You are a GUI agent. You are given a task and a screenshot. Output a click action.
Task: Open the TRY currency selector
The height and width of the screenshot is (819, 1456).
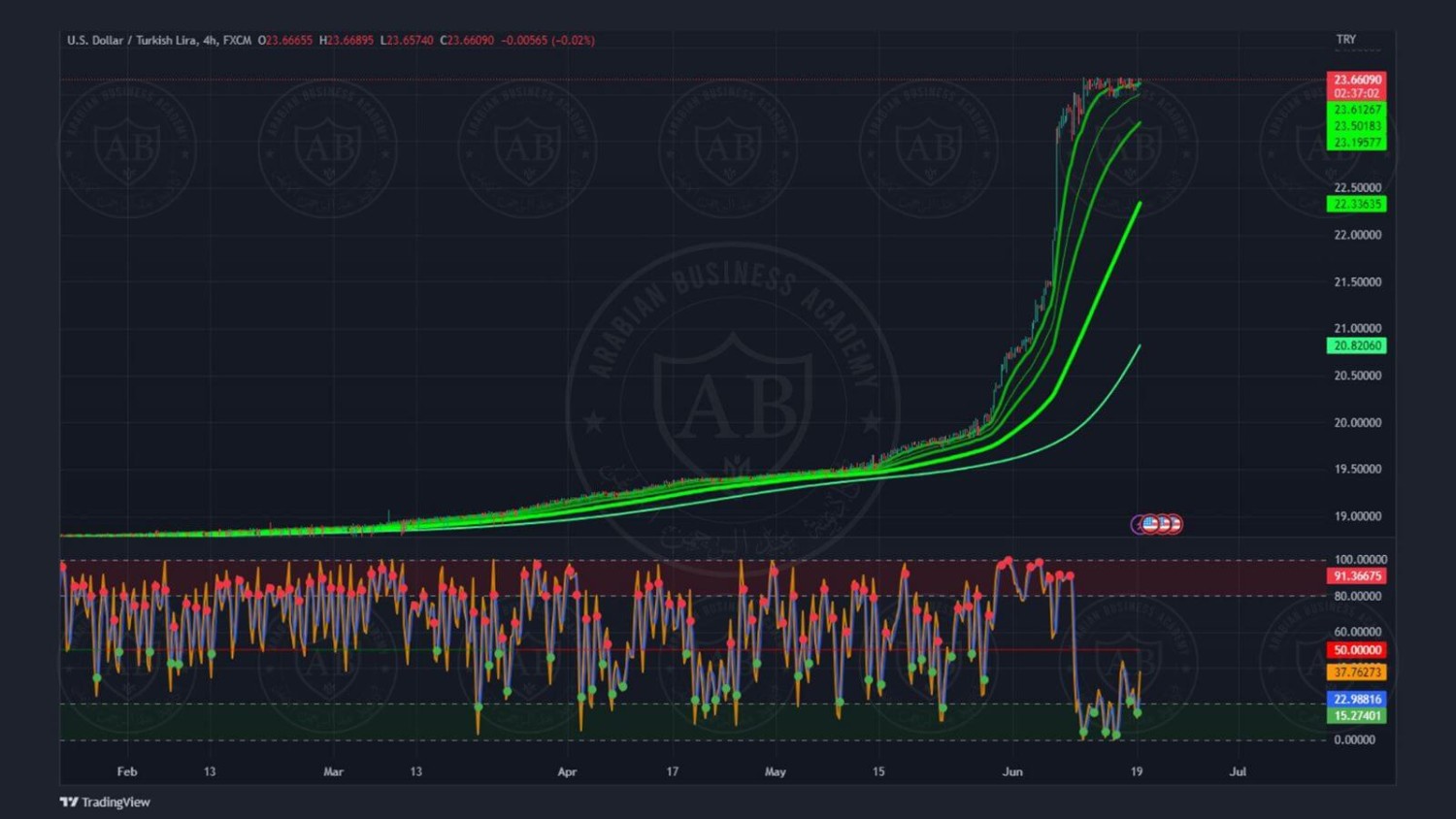click(1345, 40)
